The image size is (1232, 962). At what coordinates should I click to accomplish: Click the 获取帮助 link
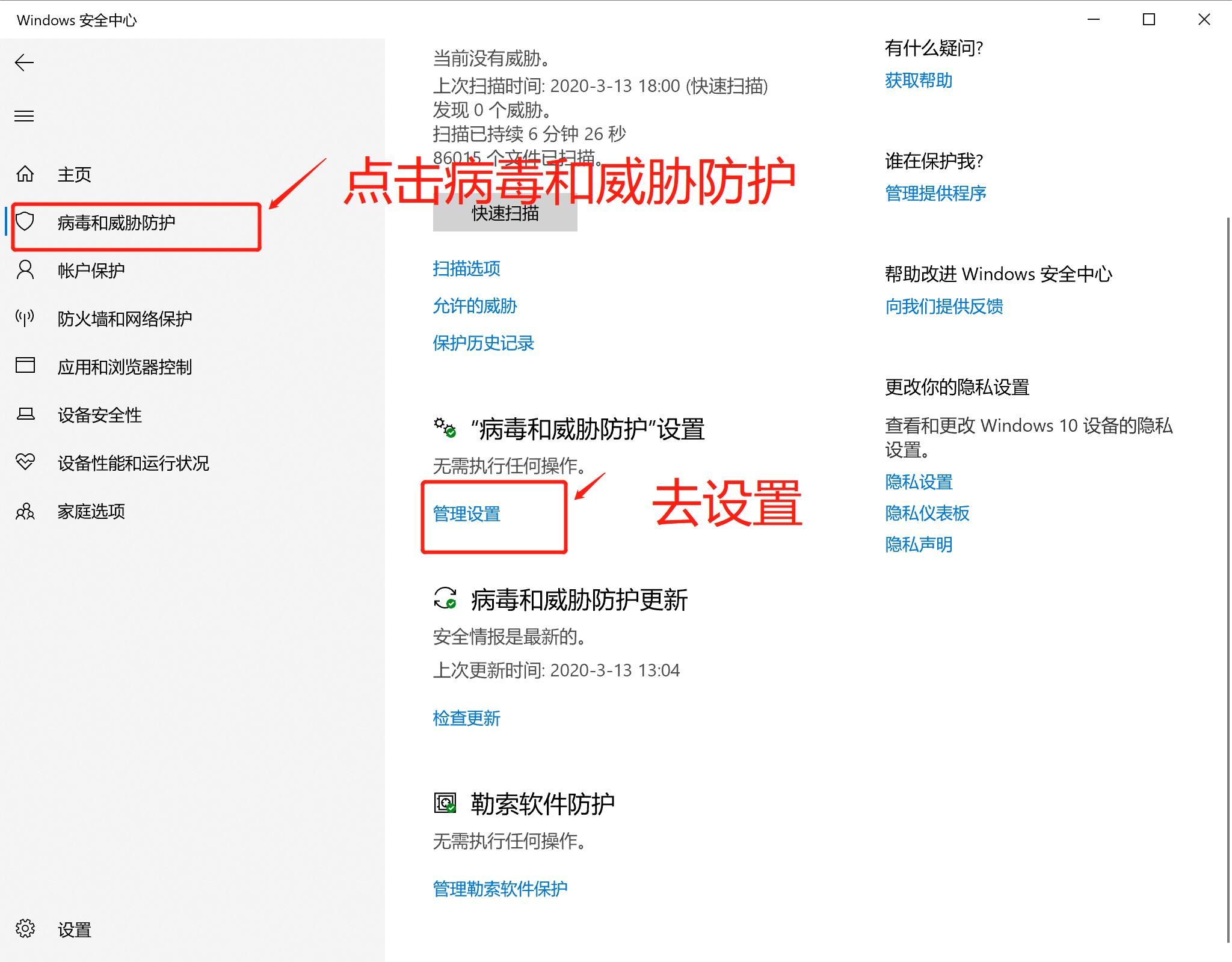coord(919,81)
